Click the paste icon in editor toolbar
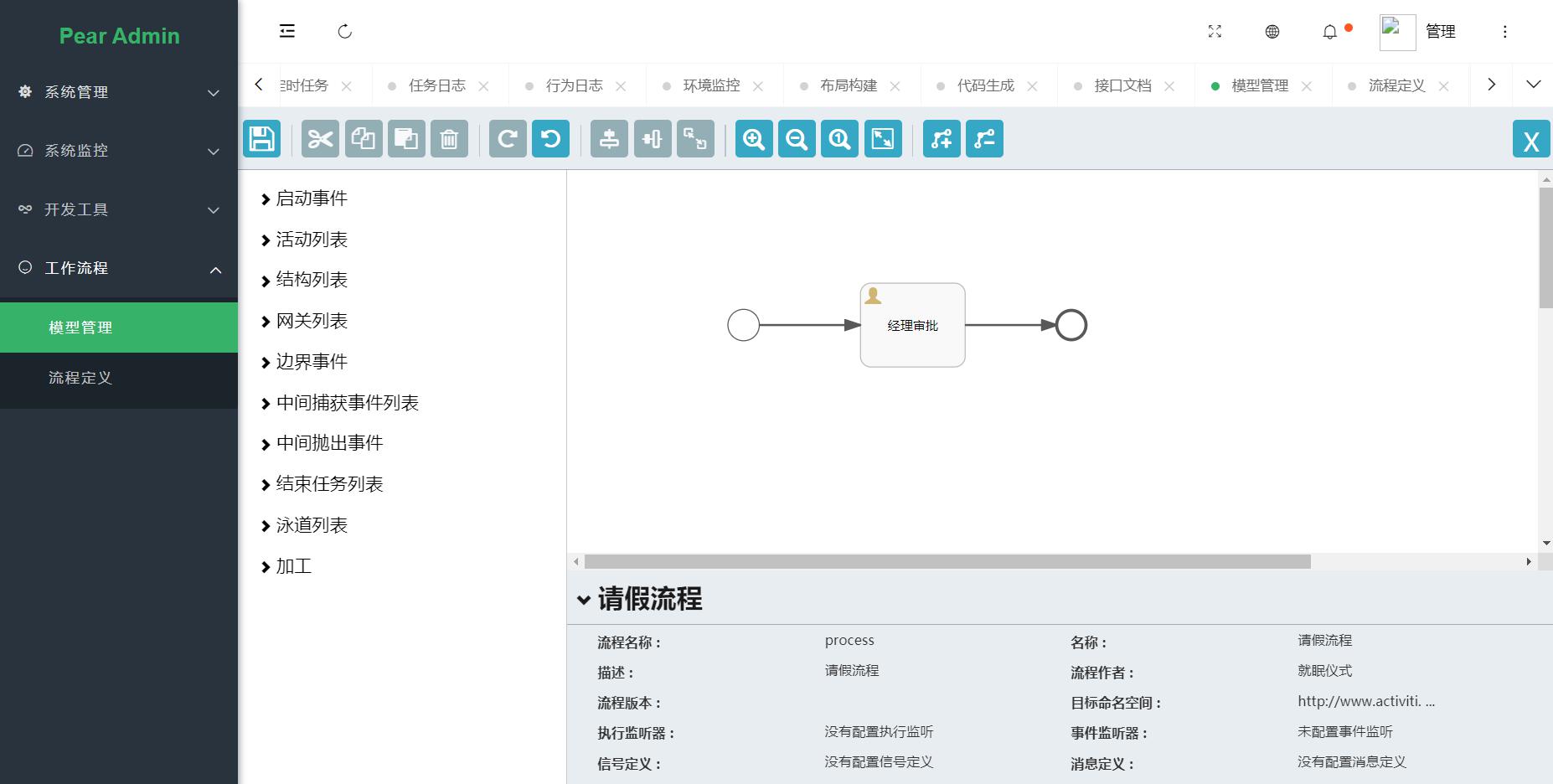 coord(406,138)
